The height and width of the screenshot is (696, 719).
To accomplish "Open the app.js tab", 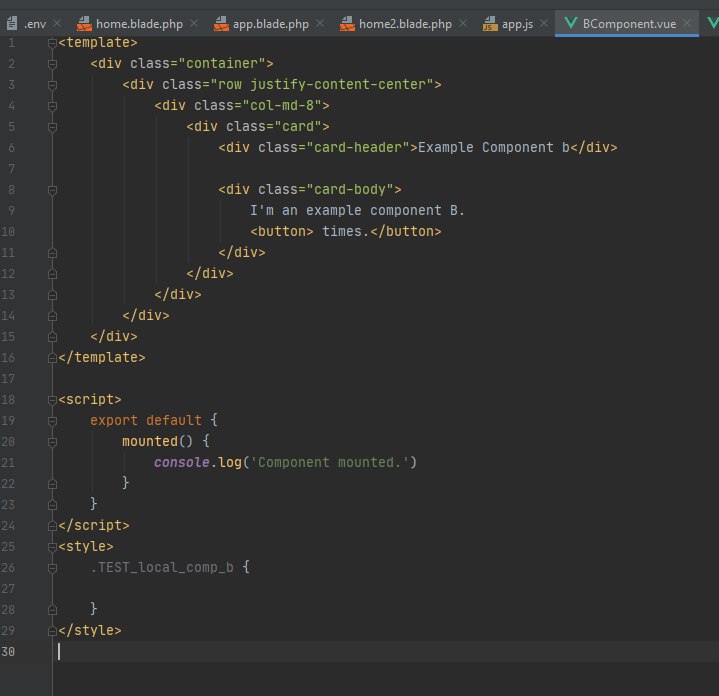I will (x=517, y=24).
